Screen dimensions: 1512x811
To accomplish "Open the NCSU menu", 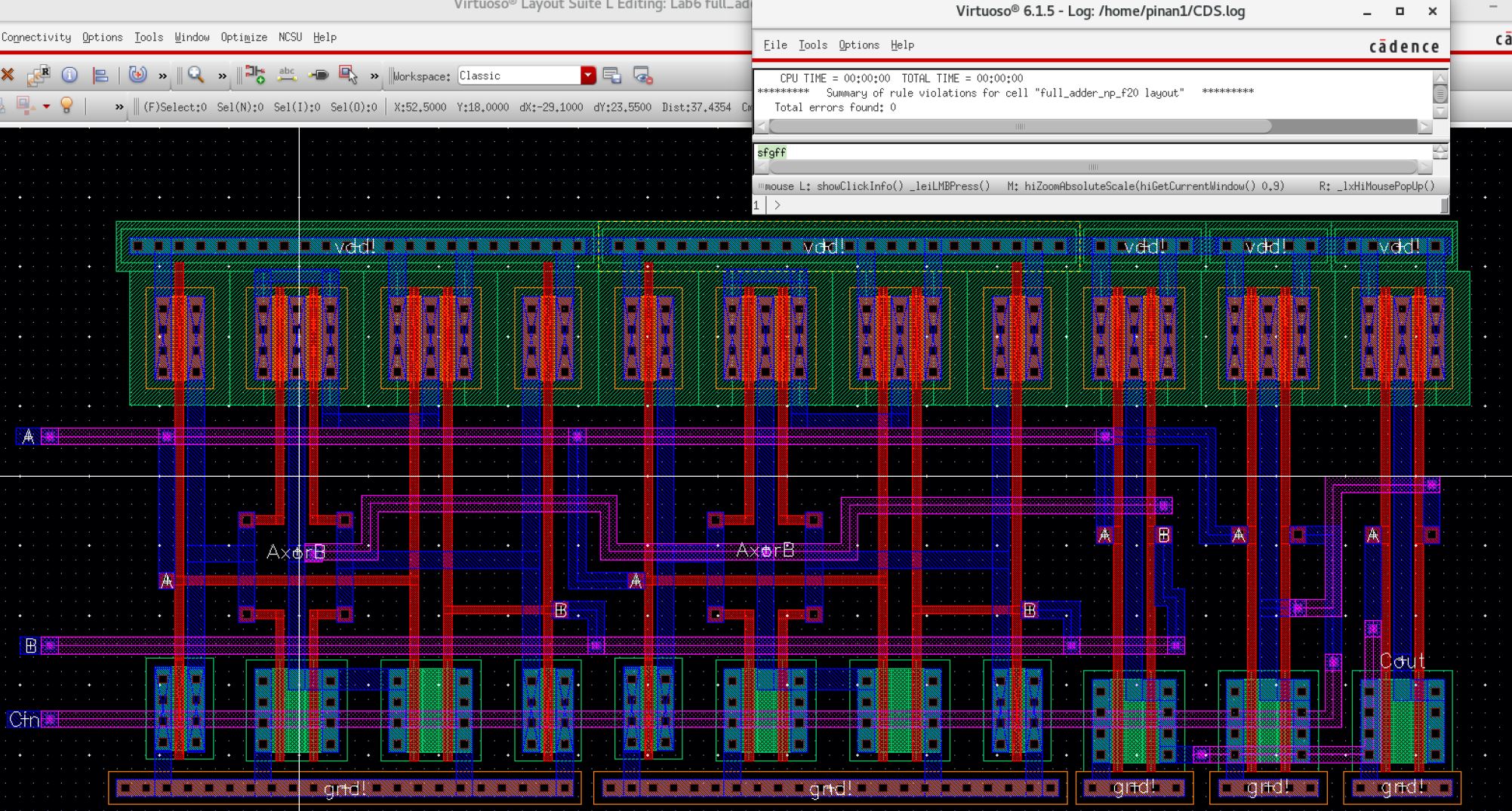I will [290, 37].
